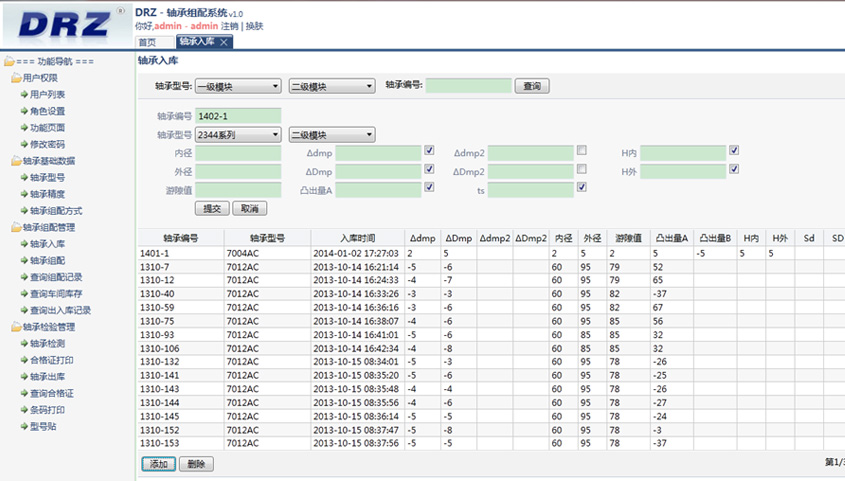845x481 pixels.
Task: Open the 二级模块 dropdown in search bar
Action: (x=331, y=87)
